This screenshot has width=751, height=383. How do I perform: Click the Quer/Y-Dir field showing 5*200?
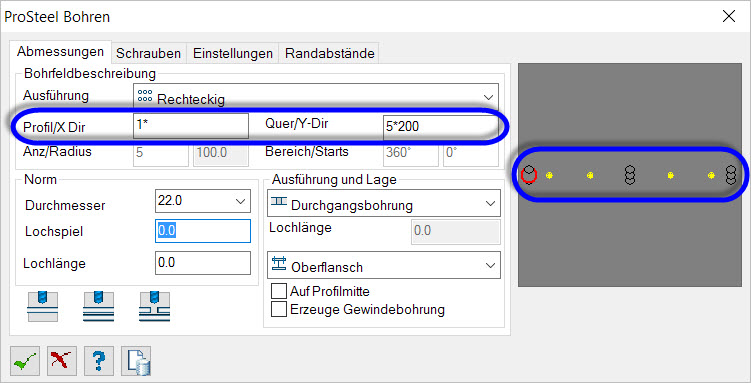(x=441, y=126)
